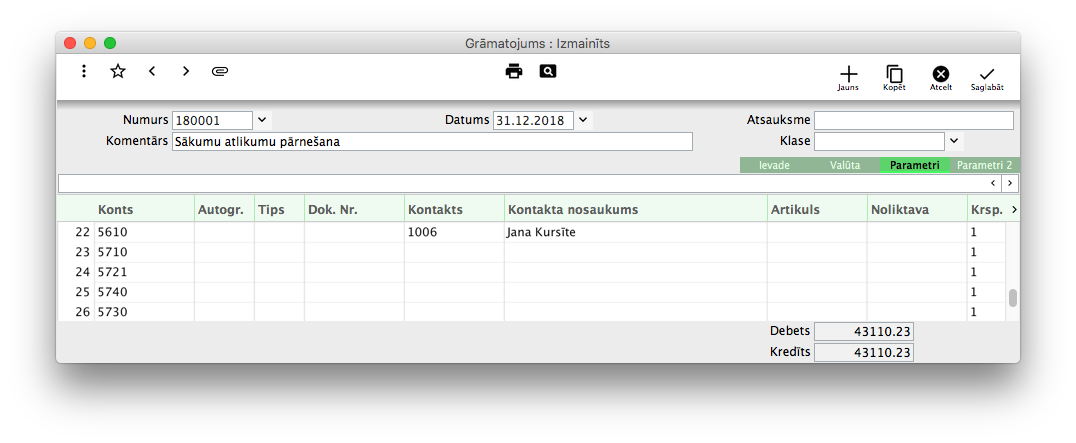The image size is (1076, 443).
Task: Cancel changes with Atcelt
Action: (940, 77)
